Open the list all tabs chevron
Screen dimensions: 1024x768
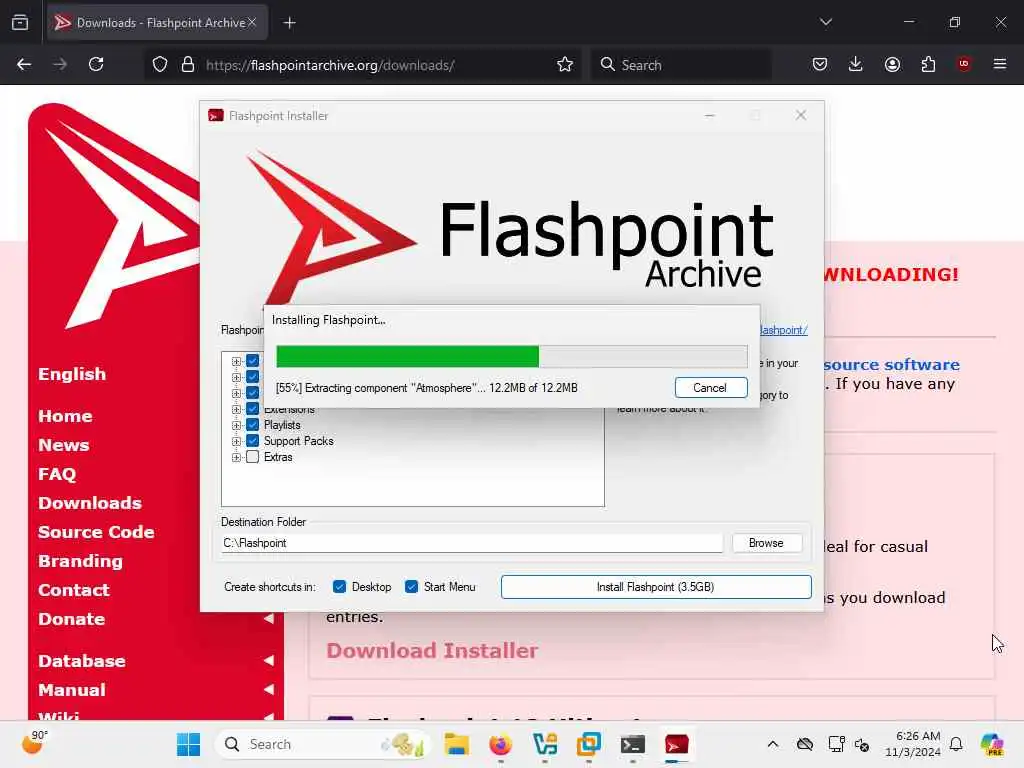(x=825, y=22)
